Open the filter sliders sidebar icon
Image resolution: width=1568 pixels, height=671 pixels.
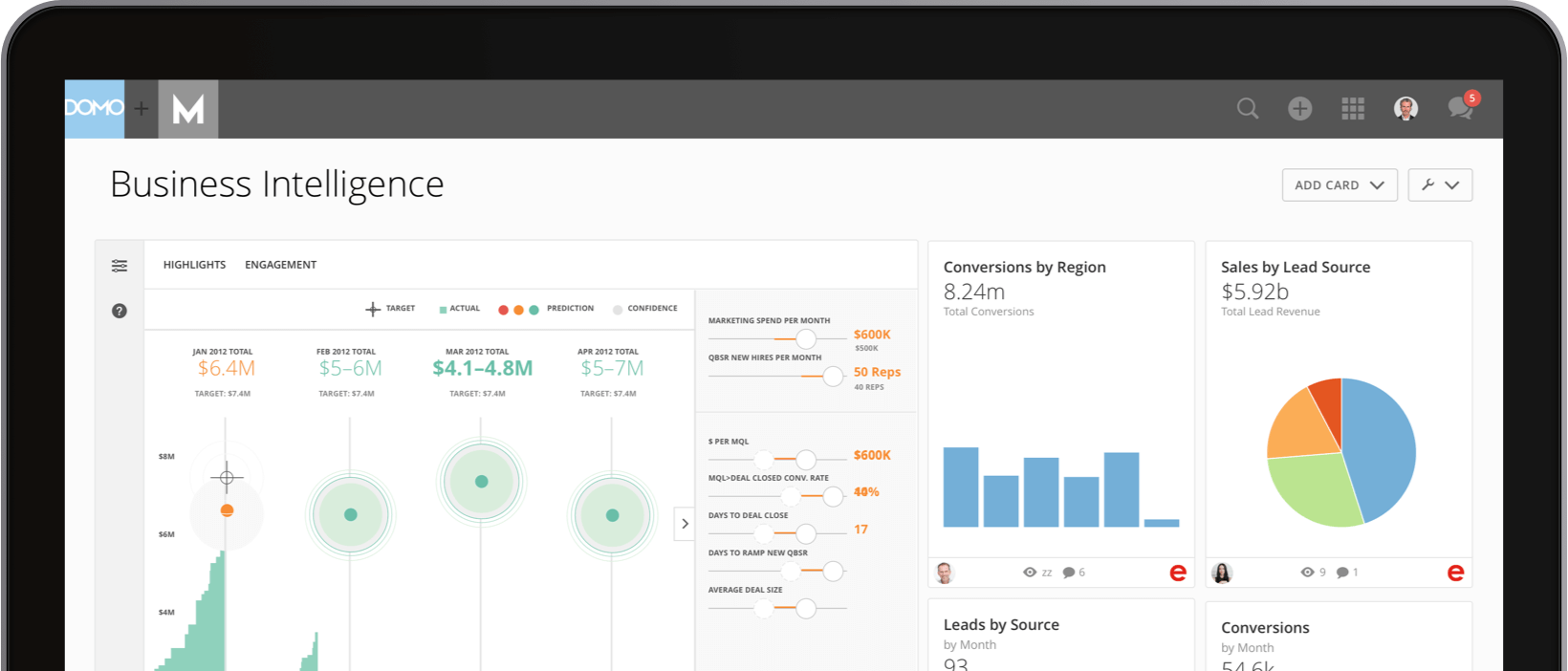click(x=120, y=266)
